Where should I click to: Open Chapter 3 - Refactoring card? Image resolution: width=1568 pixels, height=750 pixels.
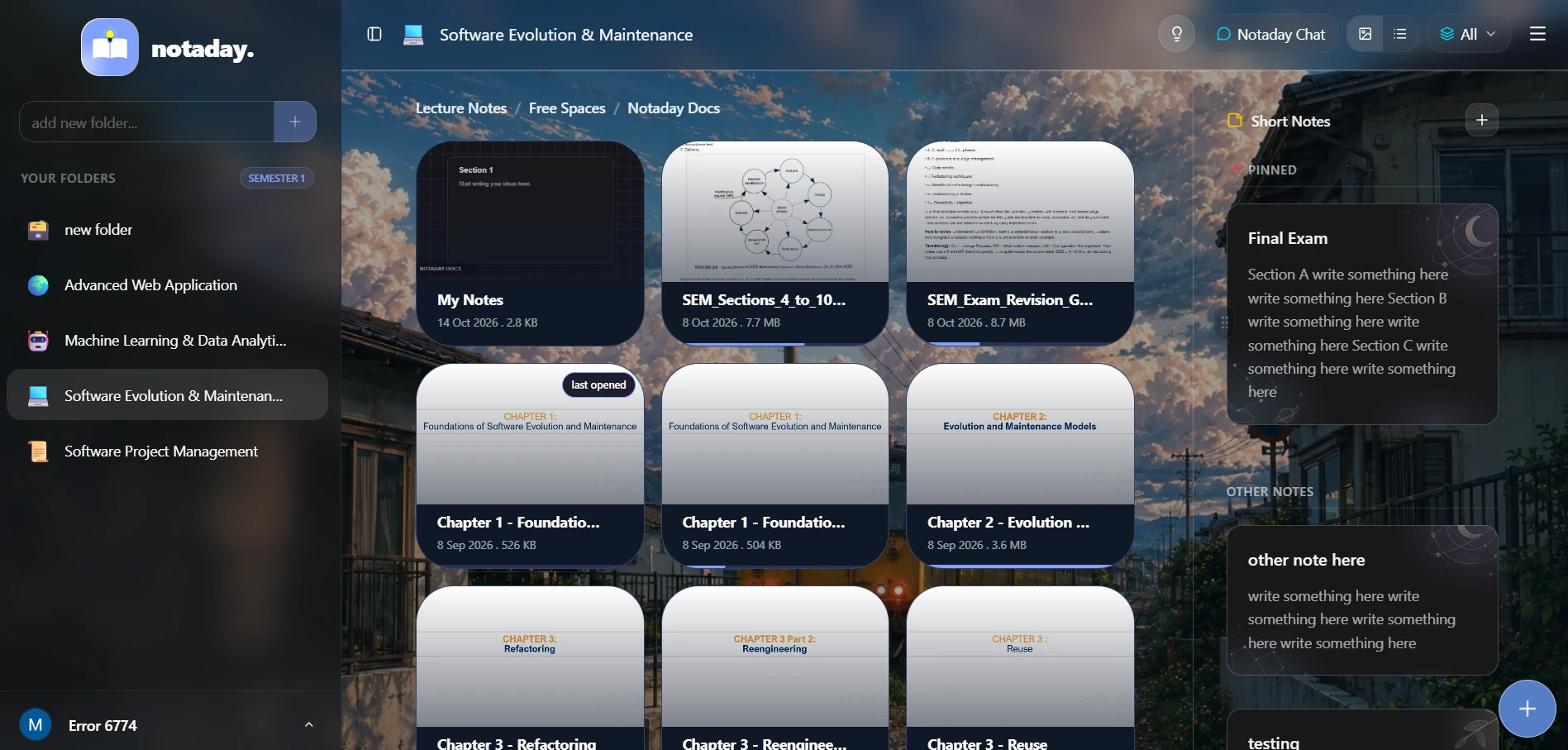[530, 668]
